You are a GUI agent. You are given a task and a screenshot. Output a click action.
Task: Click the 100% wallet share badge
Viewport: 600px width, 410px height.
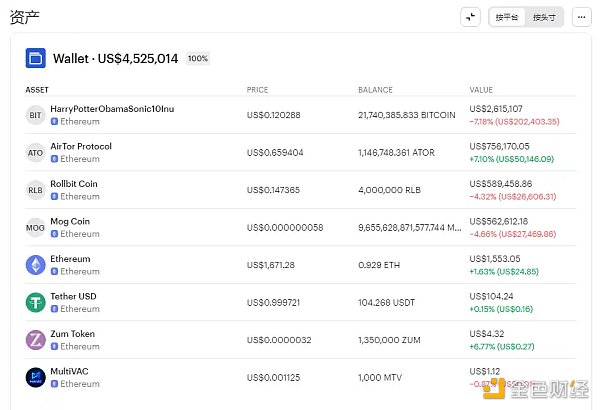pos(198,59)
